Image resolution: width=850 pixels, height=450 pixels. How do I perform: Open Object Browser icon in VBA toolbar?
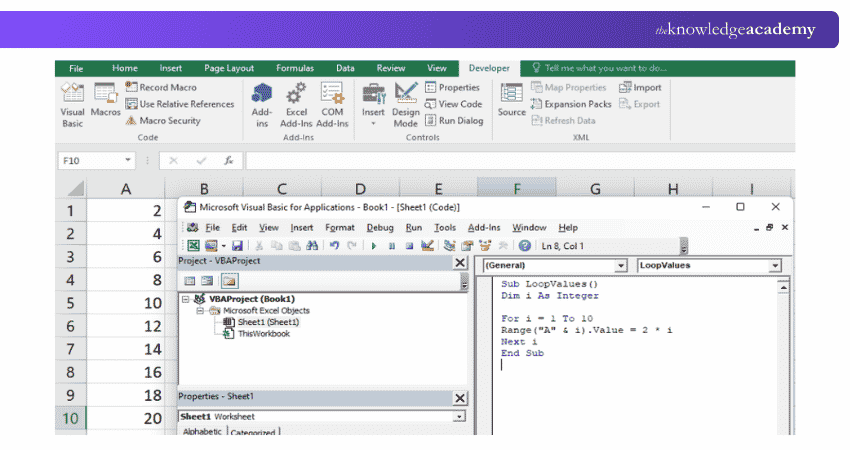pyautogui.click(x=485, y=246)
